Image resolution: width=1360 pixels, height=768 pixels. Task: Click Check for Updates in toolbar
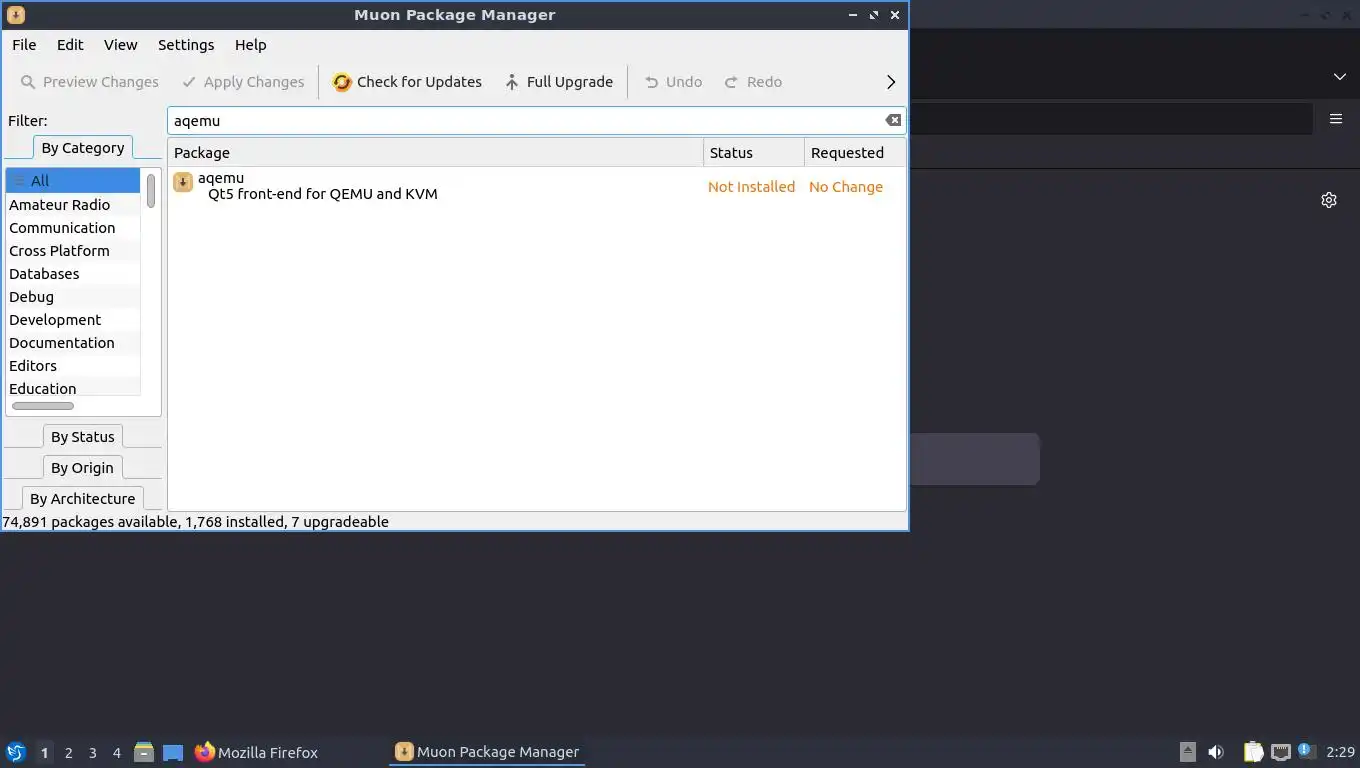407,82
